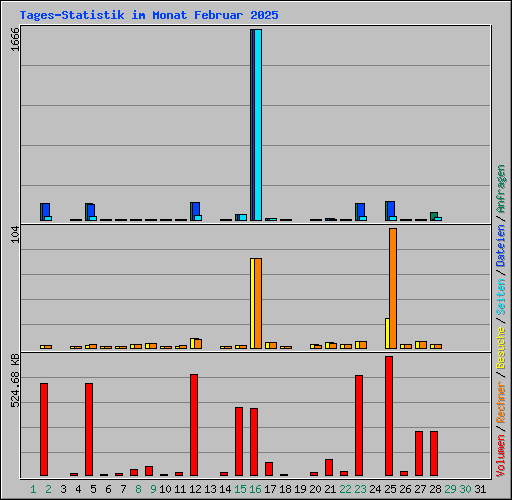Select the yellow Besuche bar for day 25
512x500 pixels.
tap(387, 334)
